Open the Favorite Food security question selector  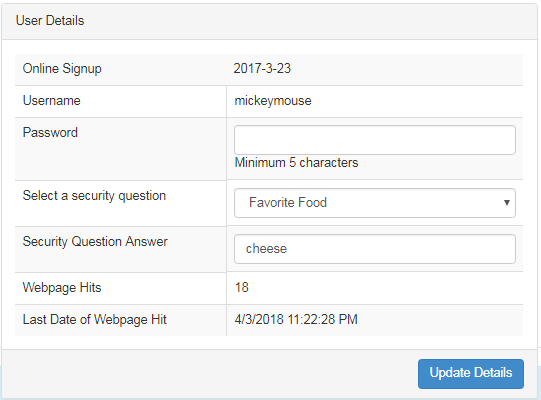[x=375, y=203]
